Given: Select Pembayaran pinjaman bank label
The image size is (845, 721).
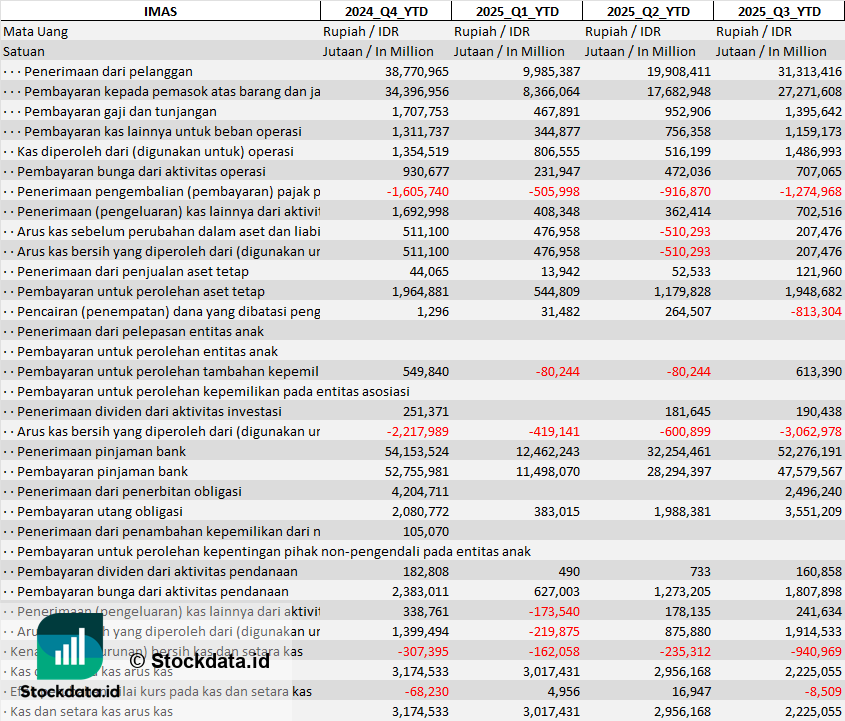Looking at the screenshot, I should click(x=102, y=471).
